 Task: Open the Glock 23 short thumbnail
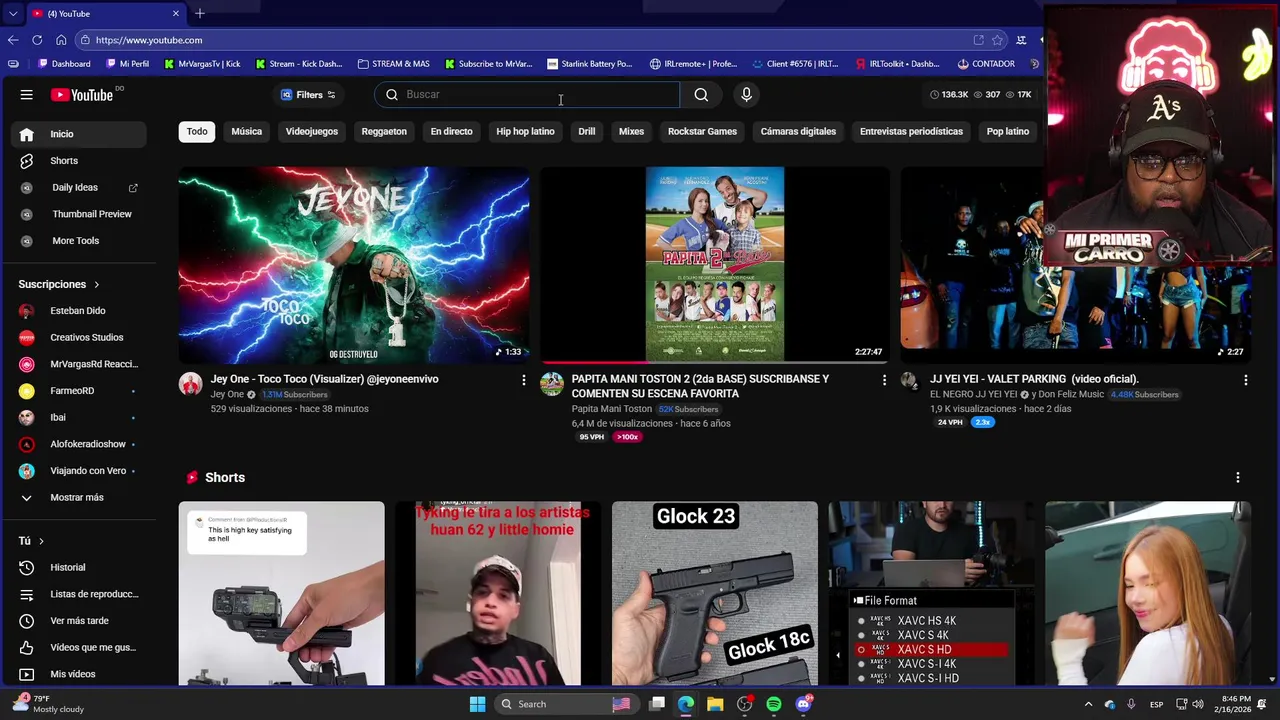[x=714, y=594]
